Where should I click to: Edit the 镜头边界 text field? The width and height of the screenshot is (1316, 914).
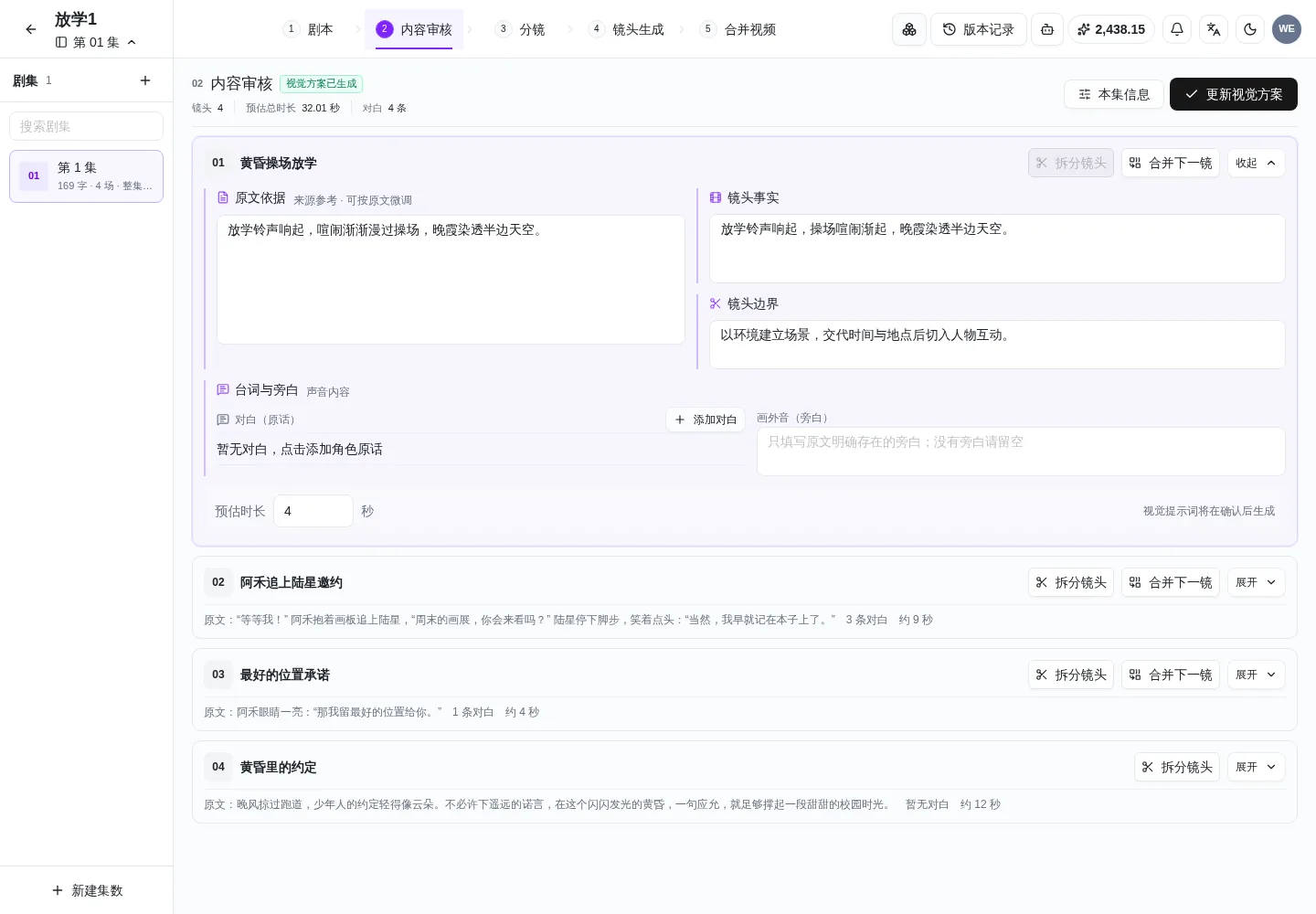click(997, 345)
